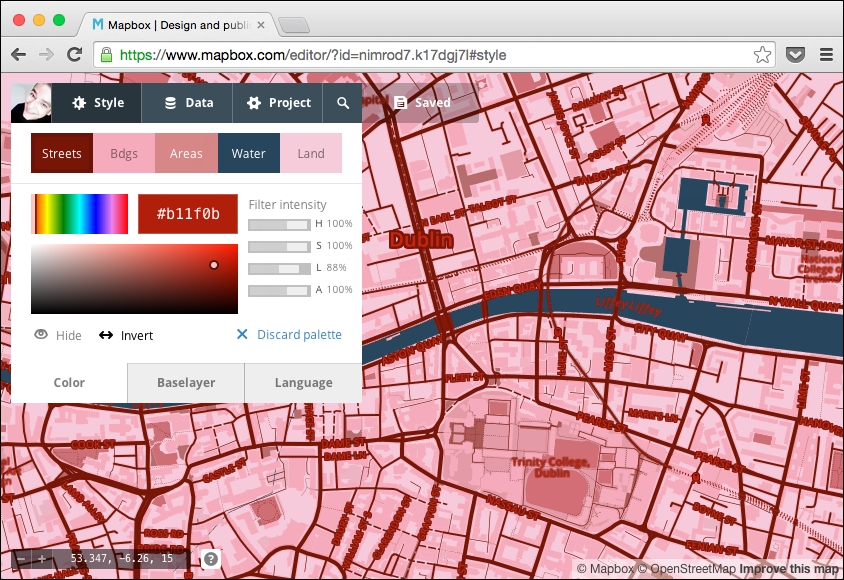The width and height of the screenshot is (844, 580).
Task: Toggle the Water category selection
Action: click(x=248, y=153)
